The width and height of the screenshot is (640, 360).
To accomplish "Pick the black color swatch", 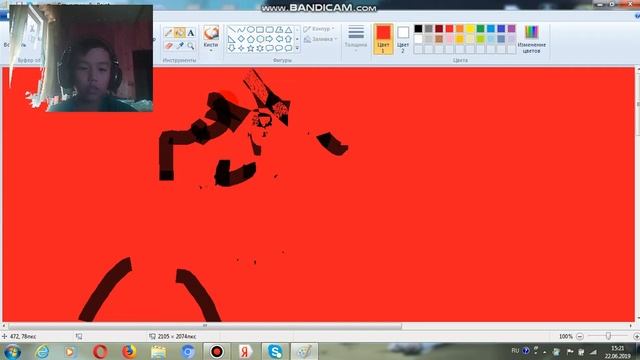I will [418, 29].
